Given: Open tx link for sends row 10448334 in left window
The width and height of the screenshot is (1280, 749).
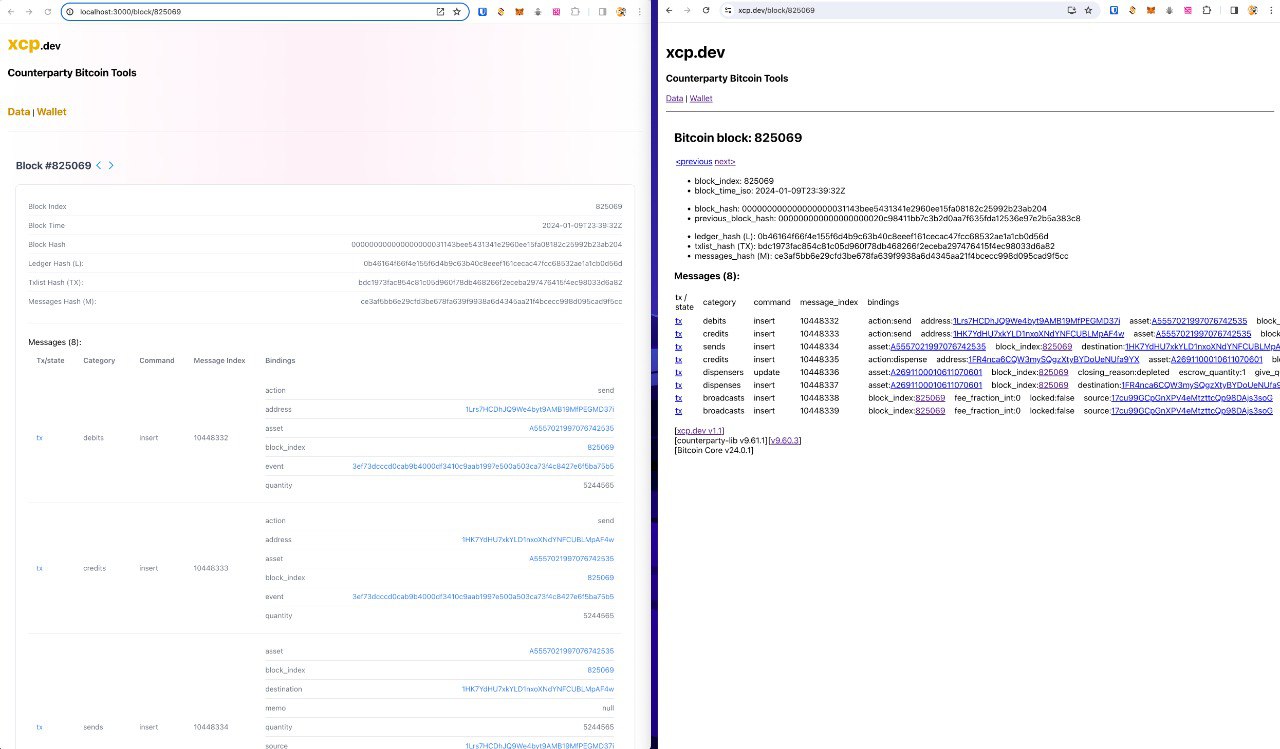Looking at the screenshot, I should (40, 727).
